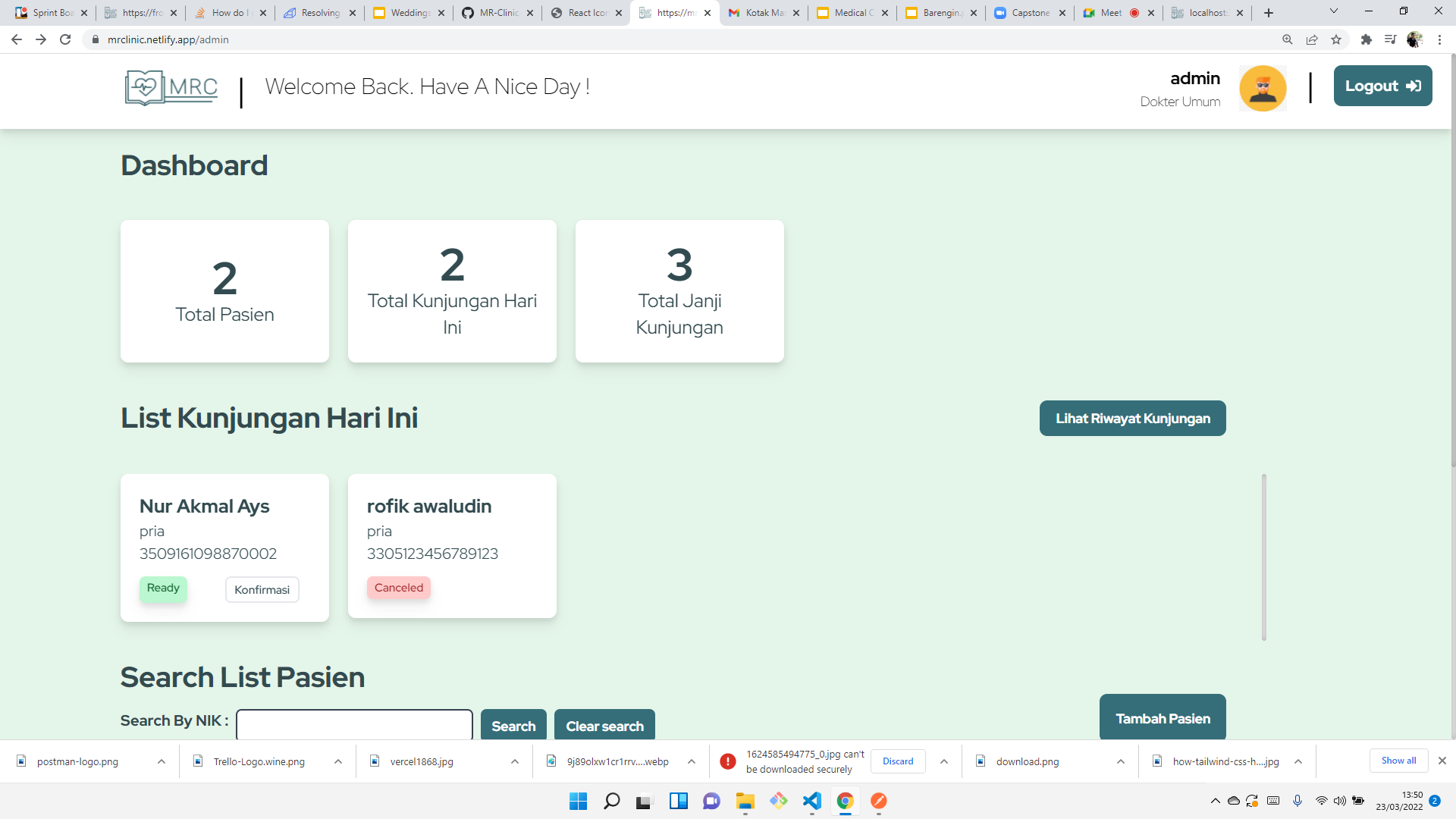Open Visual Studio Code from taskbar
The height and width of the screenshot is (819, 1456).
(812, 801)
